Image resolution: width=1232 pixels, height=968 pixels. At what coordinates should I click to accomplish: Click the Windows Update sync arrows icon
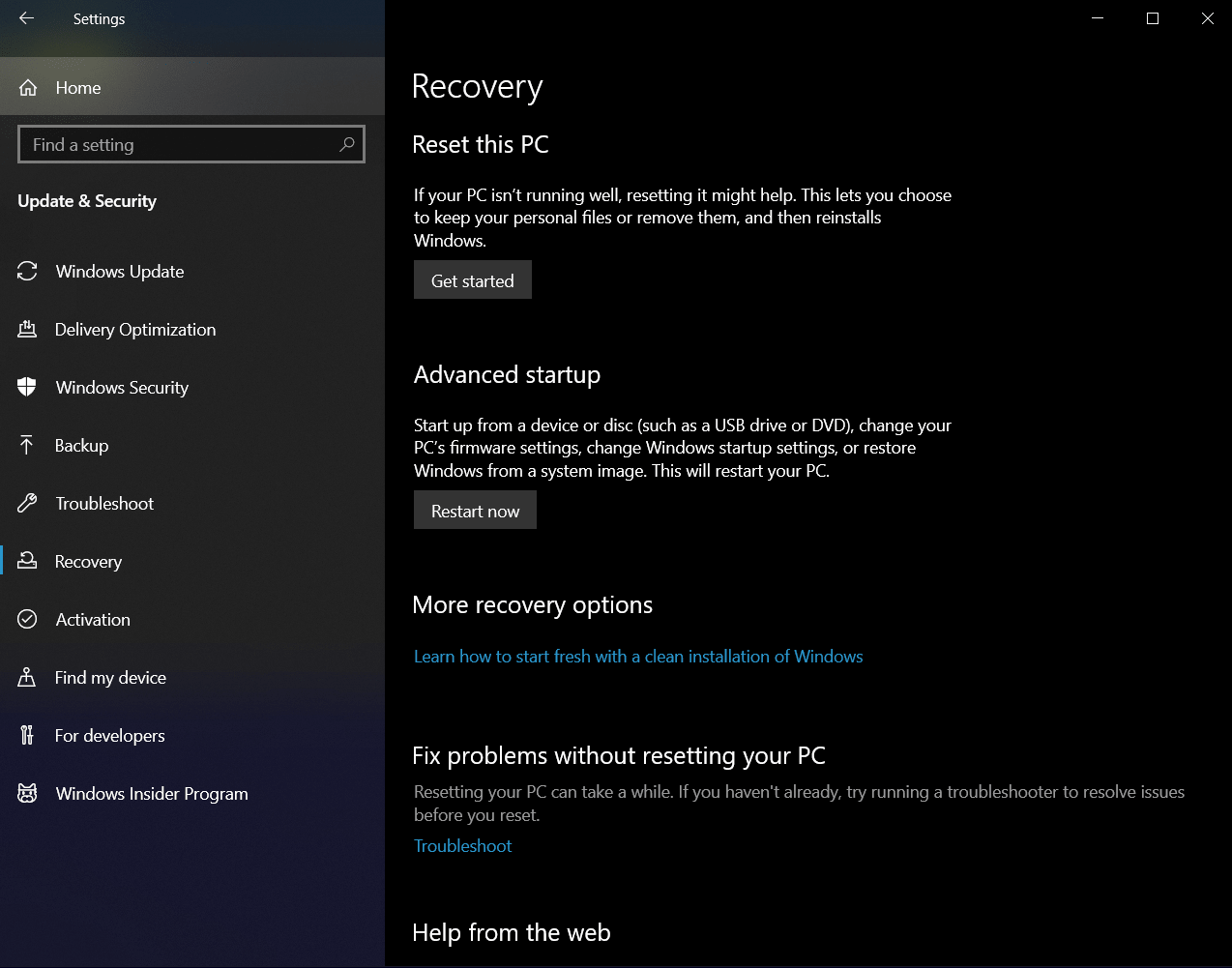[x=27, y=272]
